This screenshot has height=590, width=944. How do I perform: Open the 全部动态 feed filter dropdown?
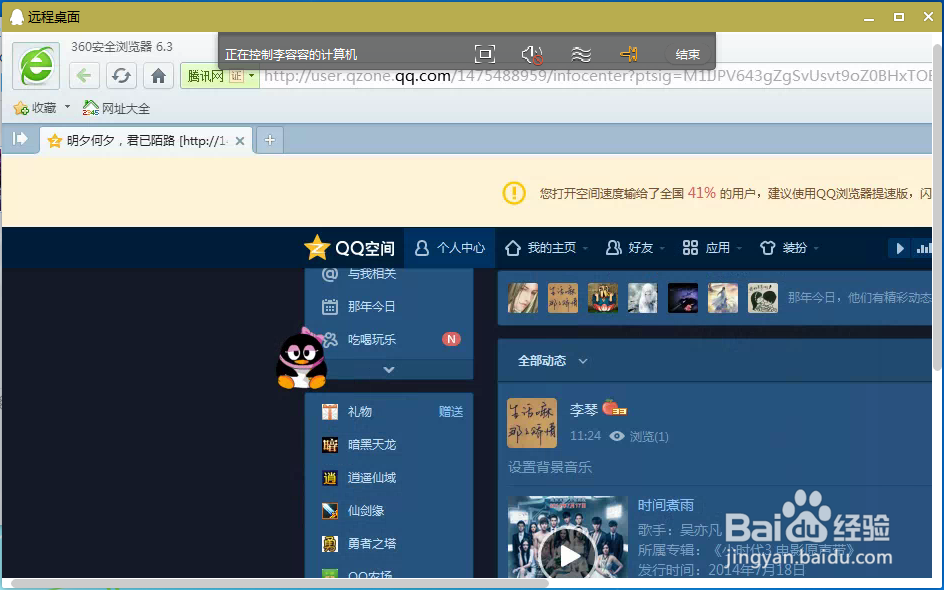pos(553,361)
